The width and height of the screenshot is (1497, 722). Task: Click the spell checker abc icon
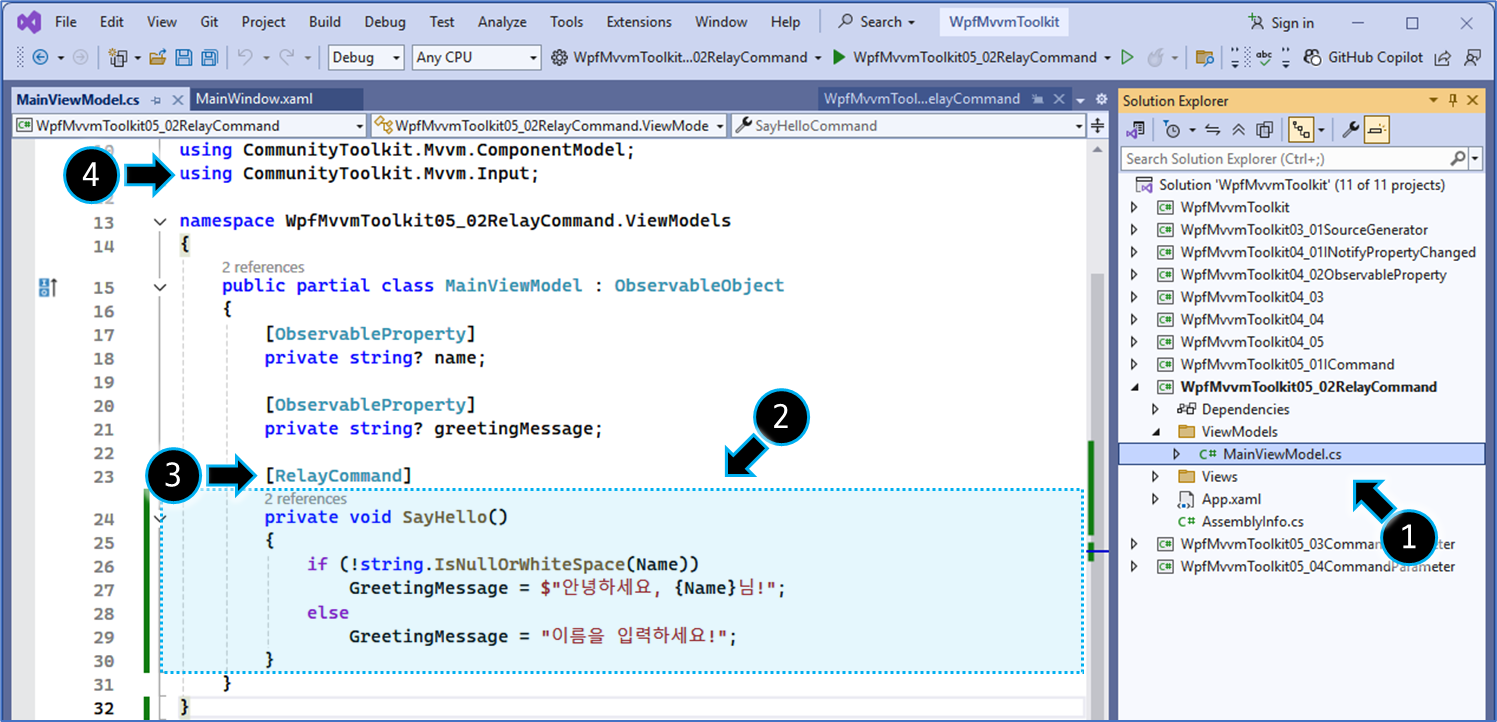pyautogui.click(x=1265, y=58)
